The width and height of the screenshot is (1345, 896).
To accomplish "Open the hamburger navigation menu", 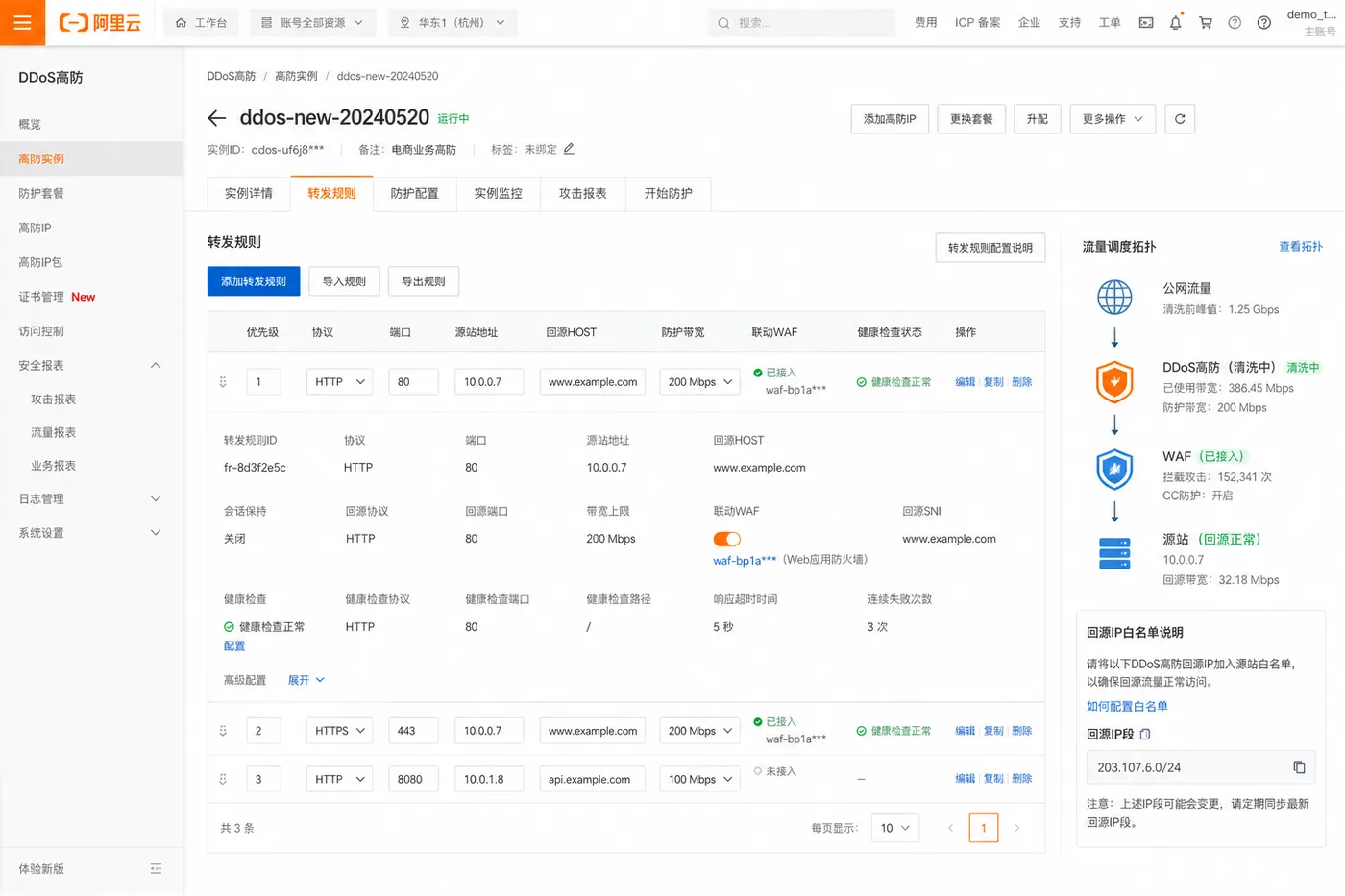I will (22, 22).
